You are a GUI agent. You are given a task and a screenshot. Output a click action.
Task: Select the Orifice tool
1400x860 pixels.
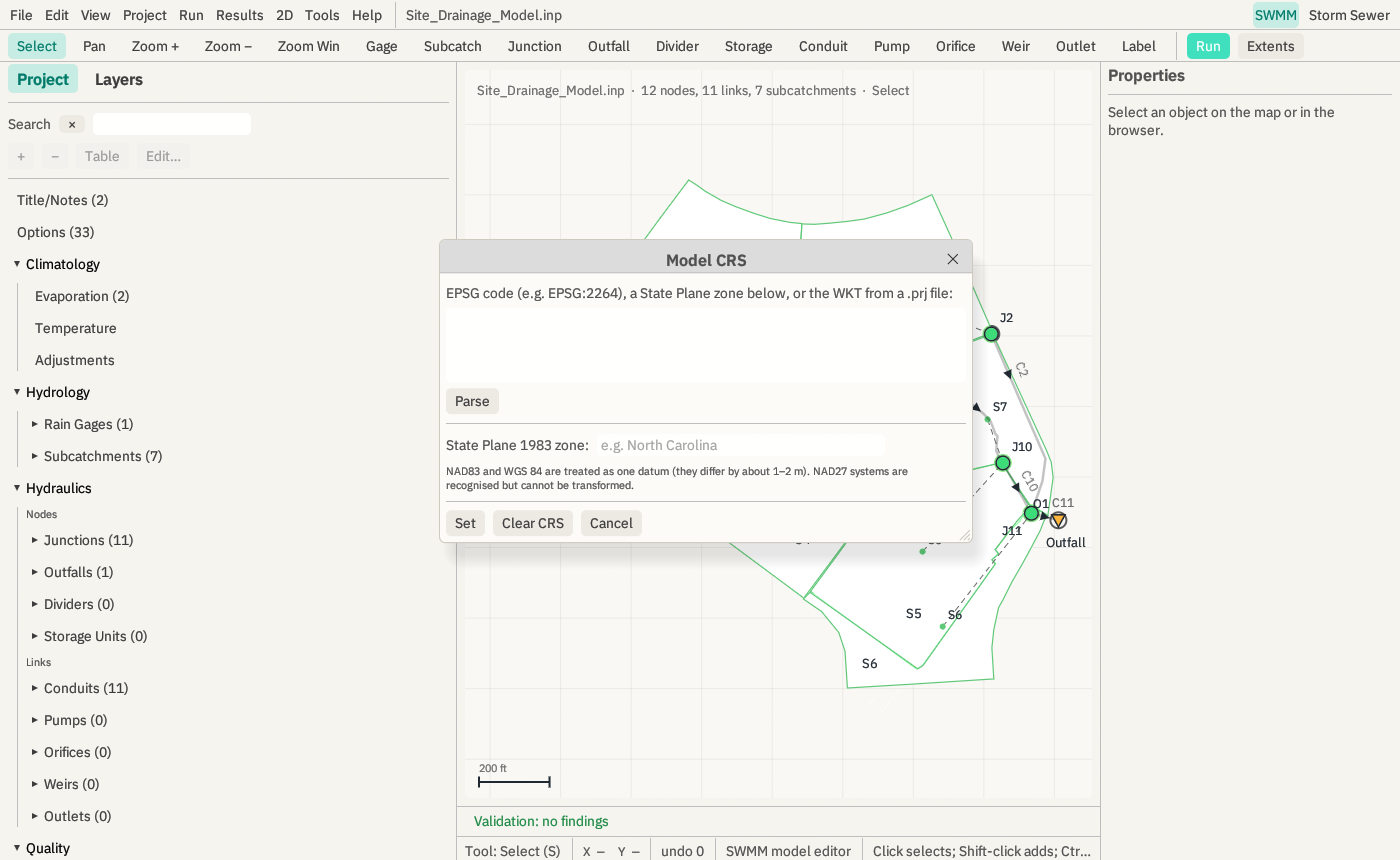click(x=955, y=46)
